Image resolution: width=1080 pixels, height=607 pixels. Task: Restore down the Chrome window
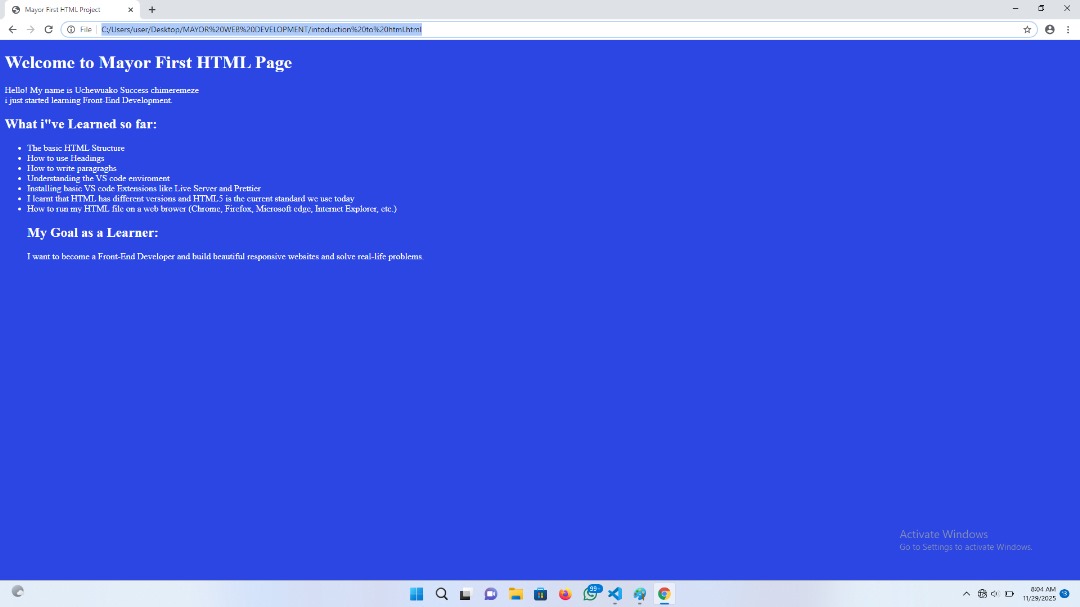[1041, 9]
